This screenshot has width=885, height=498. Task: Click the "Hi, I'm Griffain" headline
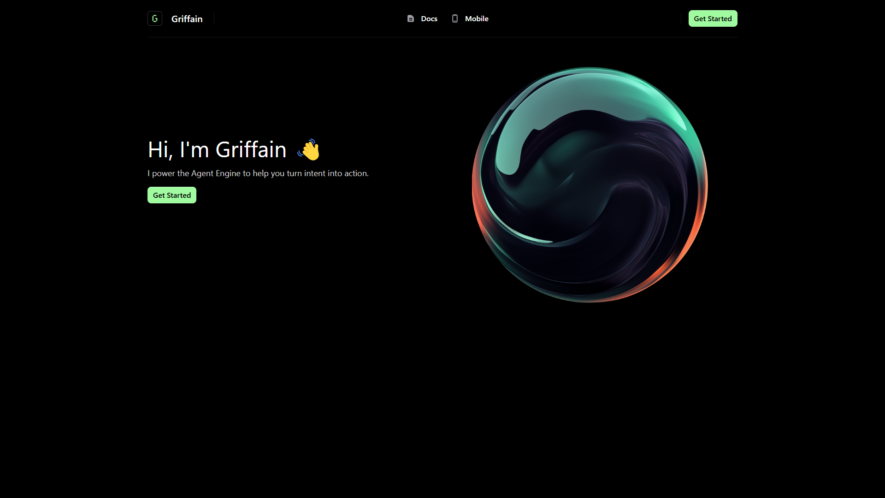coord(217,150)
